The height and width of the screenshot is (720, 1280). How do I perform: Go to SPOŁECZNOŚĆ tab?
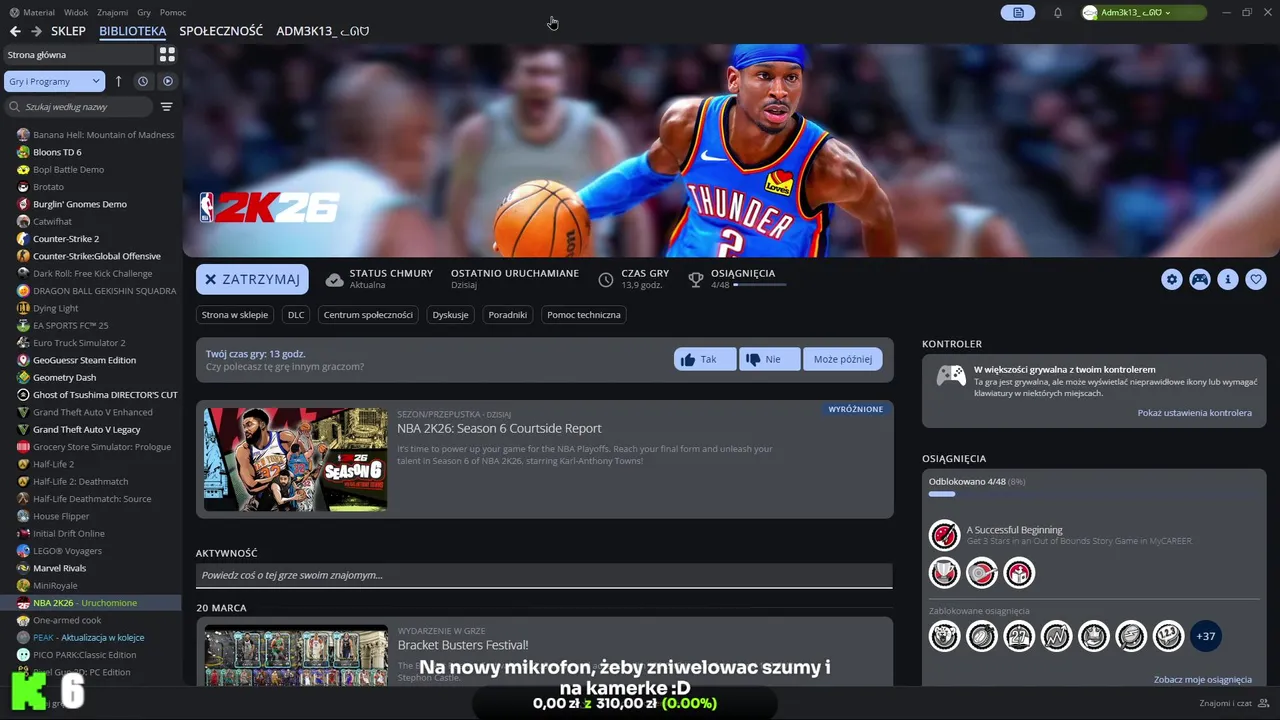[221, 31]
